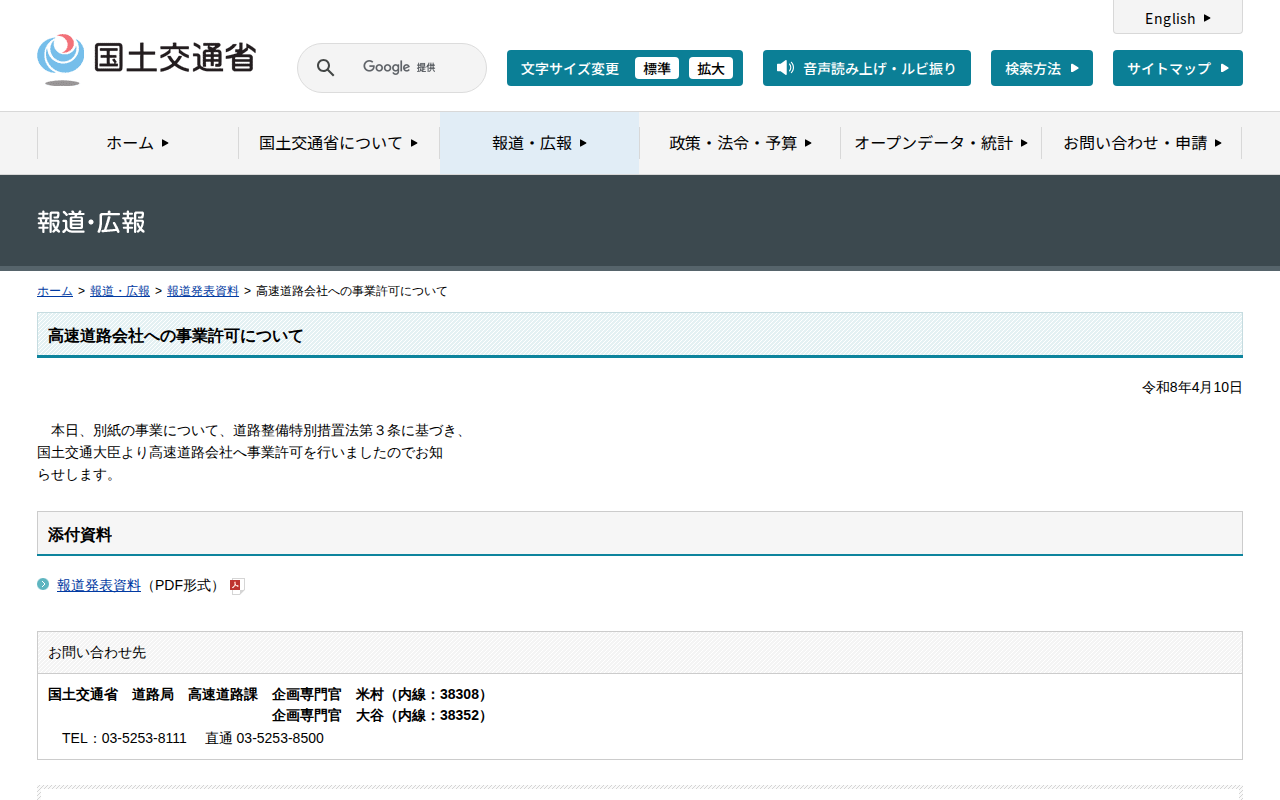The width and height of the screenshot is (1280, 800).
Task: Open 音声読み上げ・ルビ振り
Action: [x=867, y=68]
